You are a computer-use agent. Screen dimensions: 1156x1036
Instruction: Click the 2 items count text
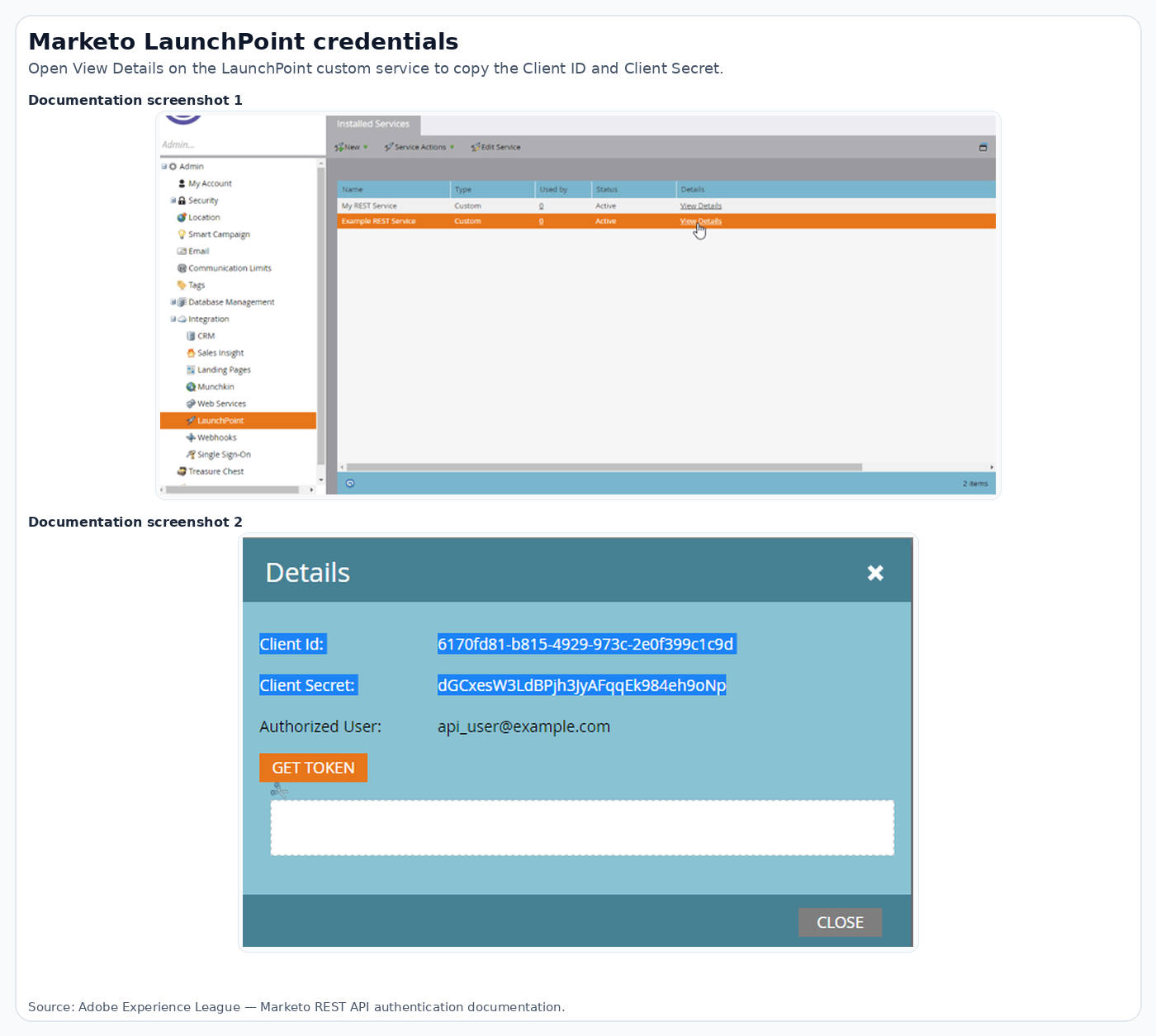click(x=975, y=484)
